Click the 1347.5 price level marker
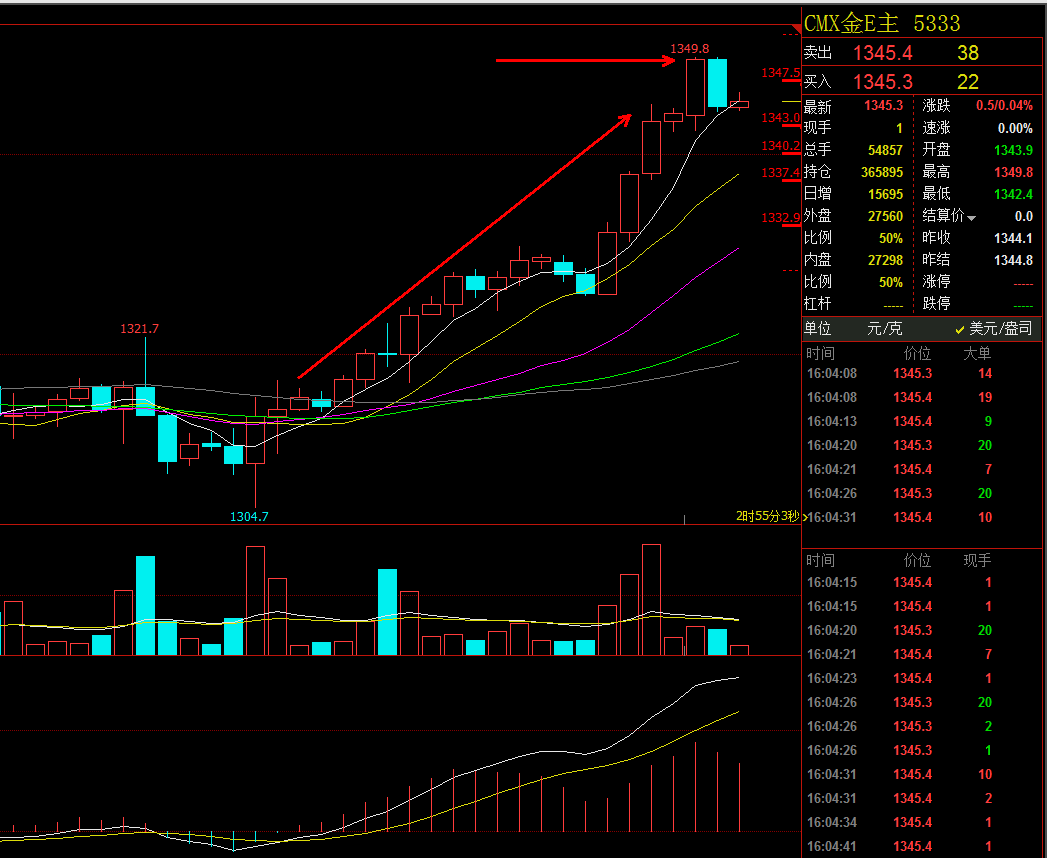The height and width of the screenshot is (858, 1047). tap(781, 73)
